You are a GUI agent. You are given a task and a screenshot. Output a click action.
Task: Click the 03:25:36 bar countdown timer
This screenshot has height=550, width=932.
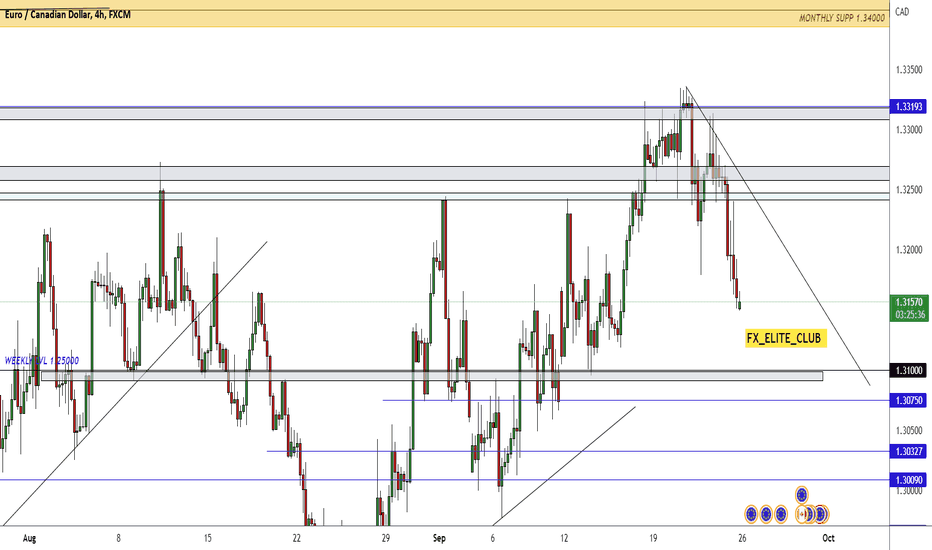[x=909, y=315]
